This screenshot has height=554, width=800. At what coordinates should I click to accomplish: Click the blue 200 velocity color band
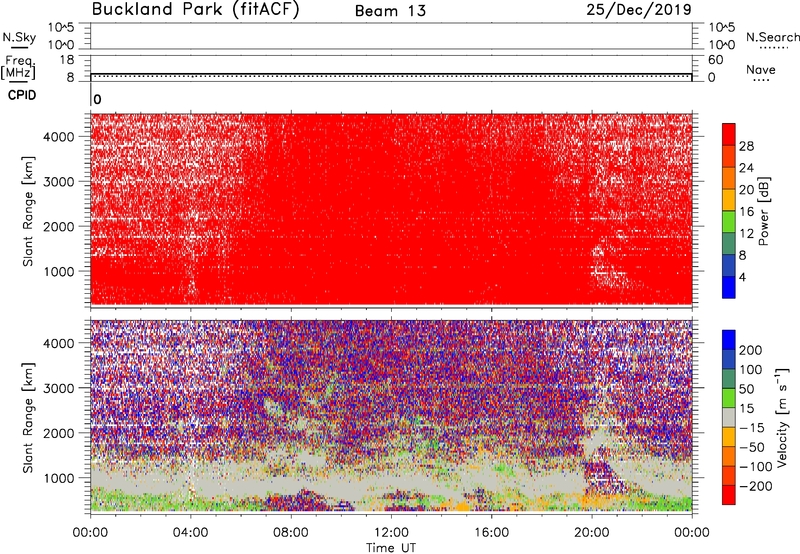(x=729, y=340)
